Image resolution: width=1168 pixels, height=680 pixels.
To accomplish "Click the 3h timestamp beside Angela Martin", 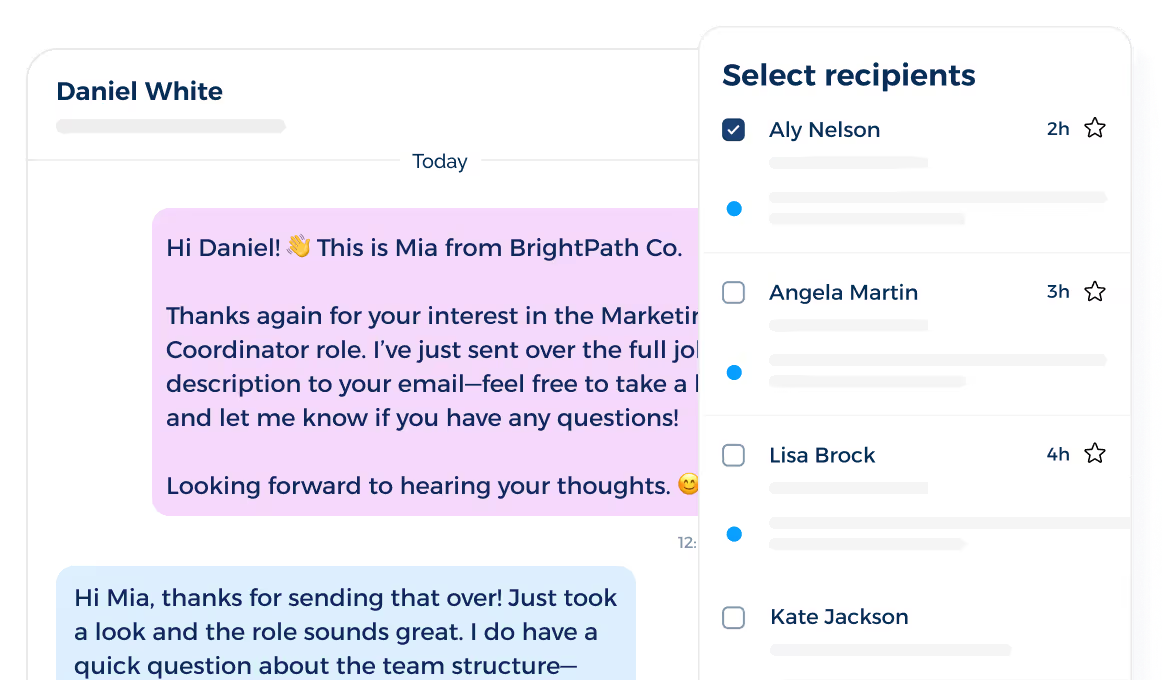I will (1058, 291).
